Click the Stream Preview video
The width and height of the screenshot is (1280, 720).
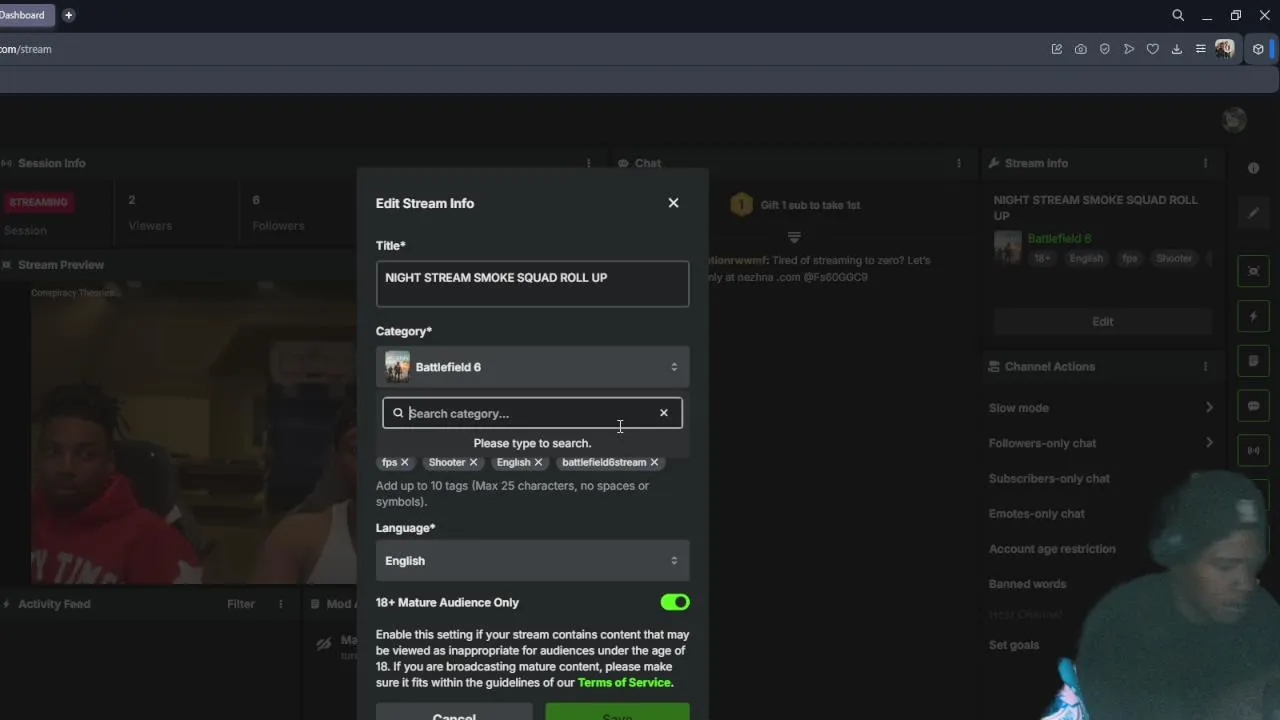[193, 433]
